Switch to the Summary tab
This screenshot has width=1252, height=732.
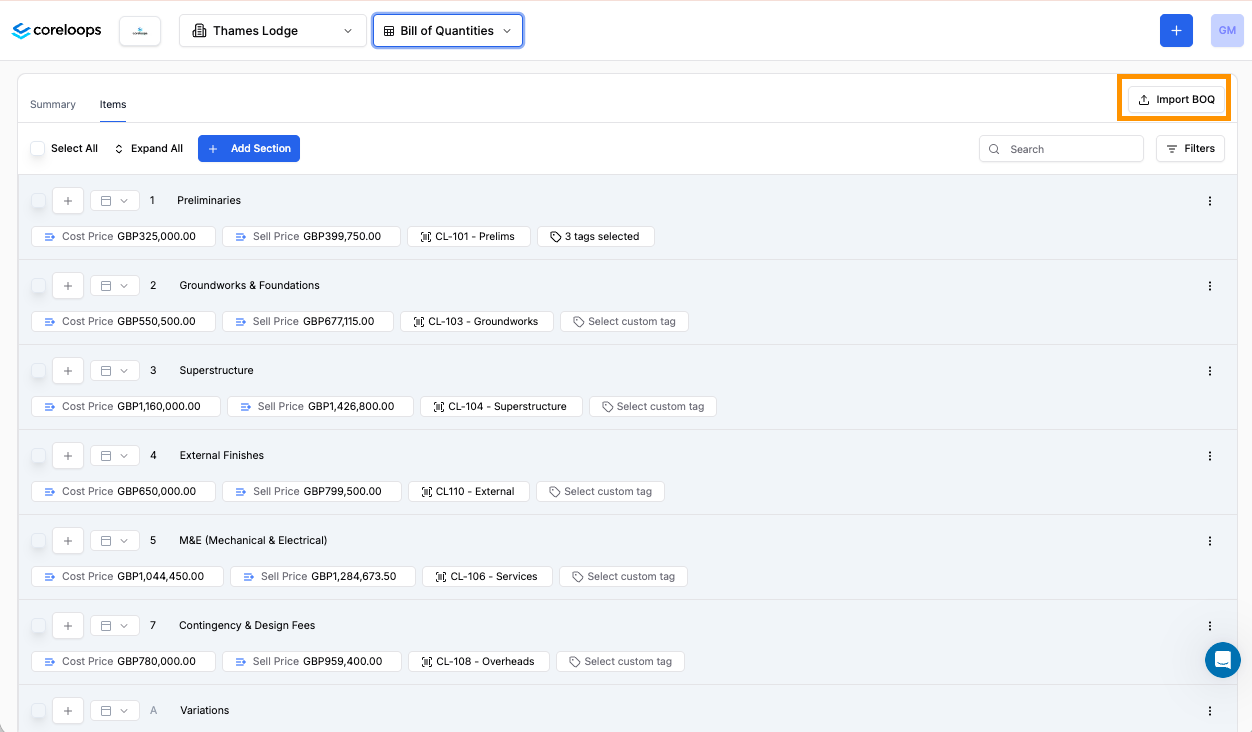coord(53,104)
